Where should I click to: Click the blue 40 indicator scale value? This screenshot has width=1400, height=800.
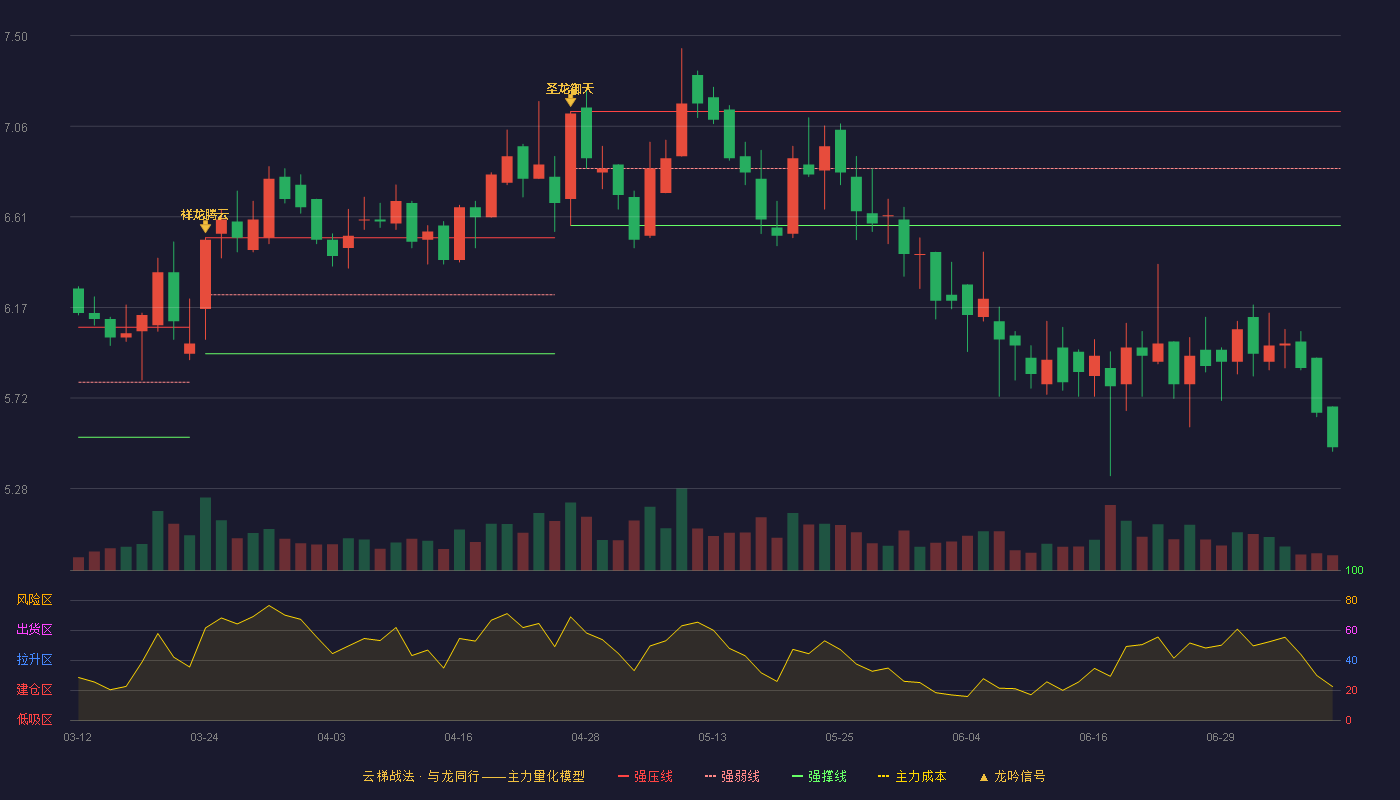point(1351,660)
